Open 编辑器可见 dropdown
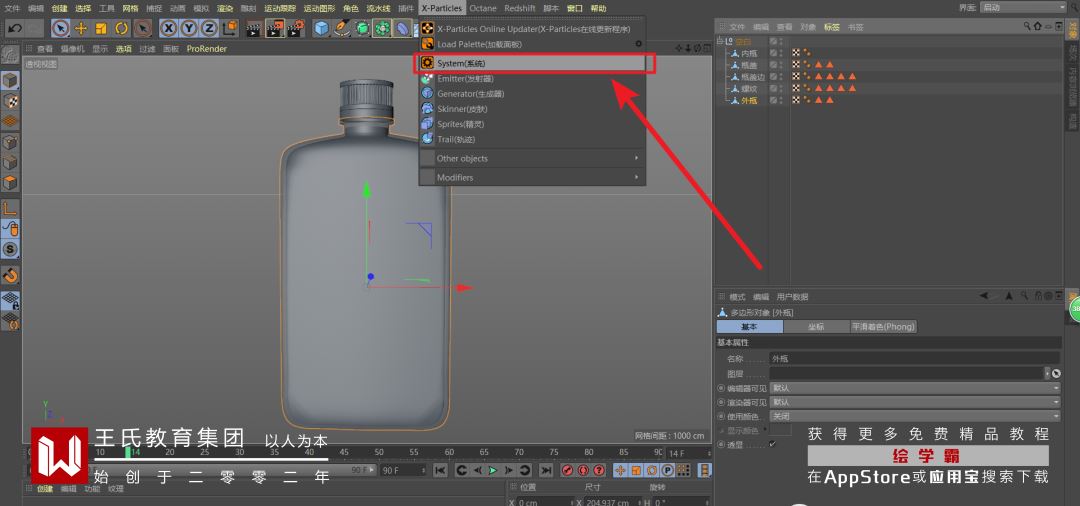Viewport: 1080px width, 506px height. [915, 388]
